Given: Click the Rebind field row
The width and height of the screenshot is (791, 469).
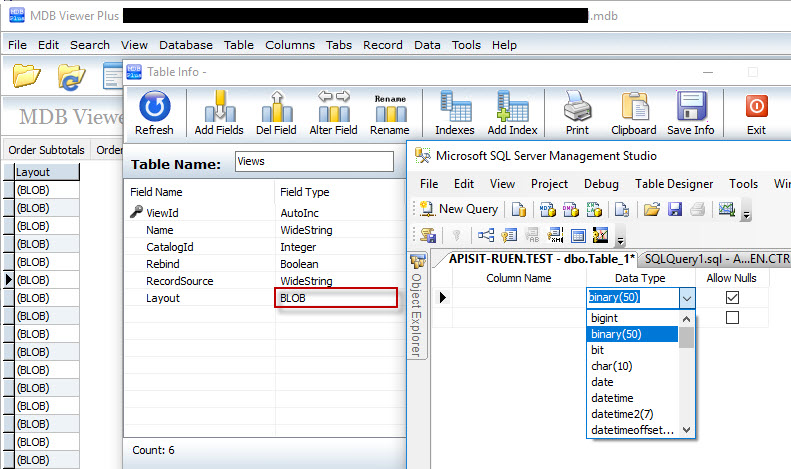Looking at the screenshot, I should [265, 264].
